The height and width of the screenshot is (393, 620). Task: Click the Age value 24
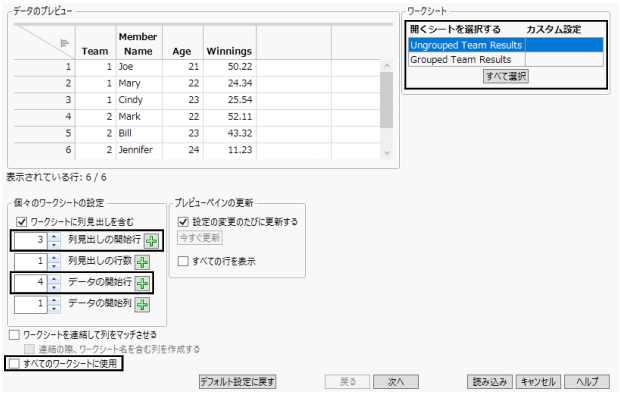click(183, 150)
